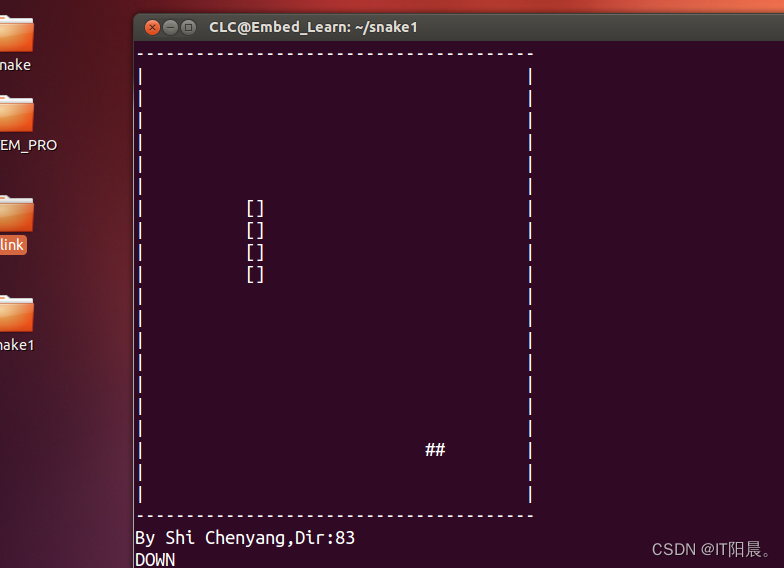This screenshot has width=784, height=568.
Task: Select the topmost desktop folder icon
Action: tap(16, 34)
